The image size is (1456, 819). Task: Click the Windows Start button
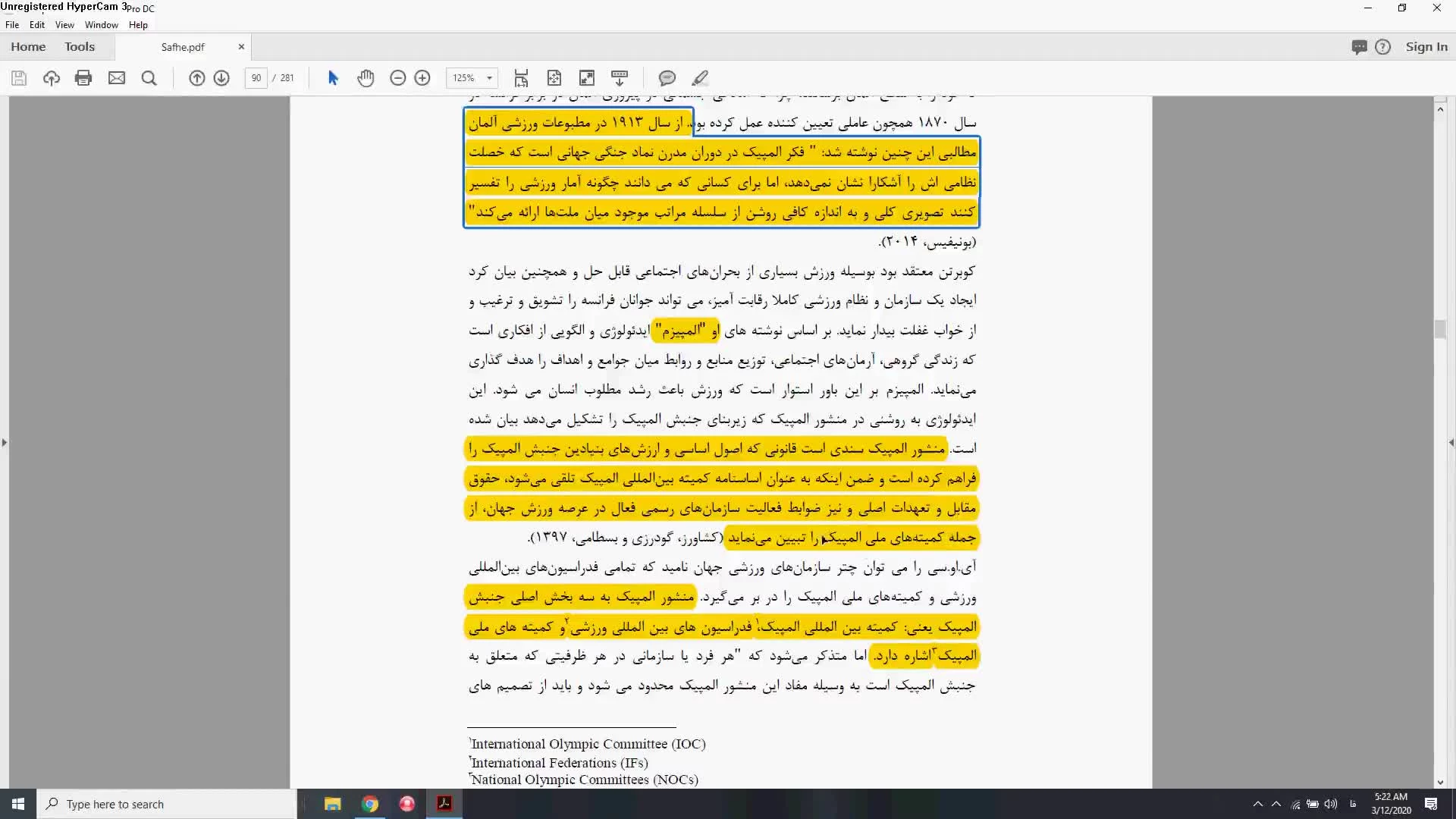coord(18,804)
